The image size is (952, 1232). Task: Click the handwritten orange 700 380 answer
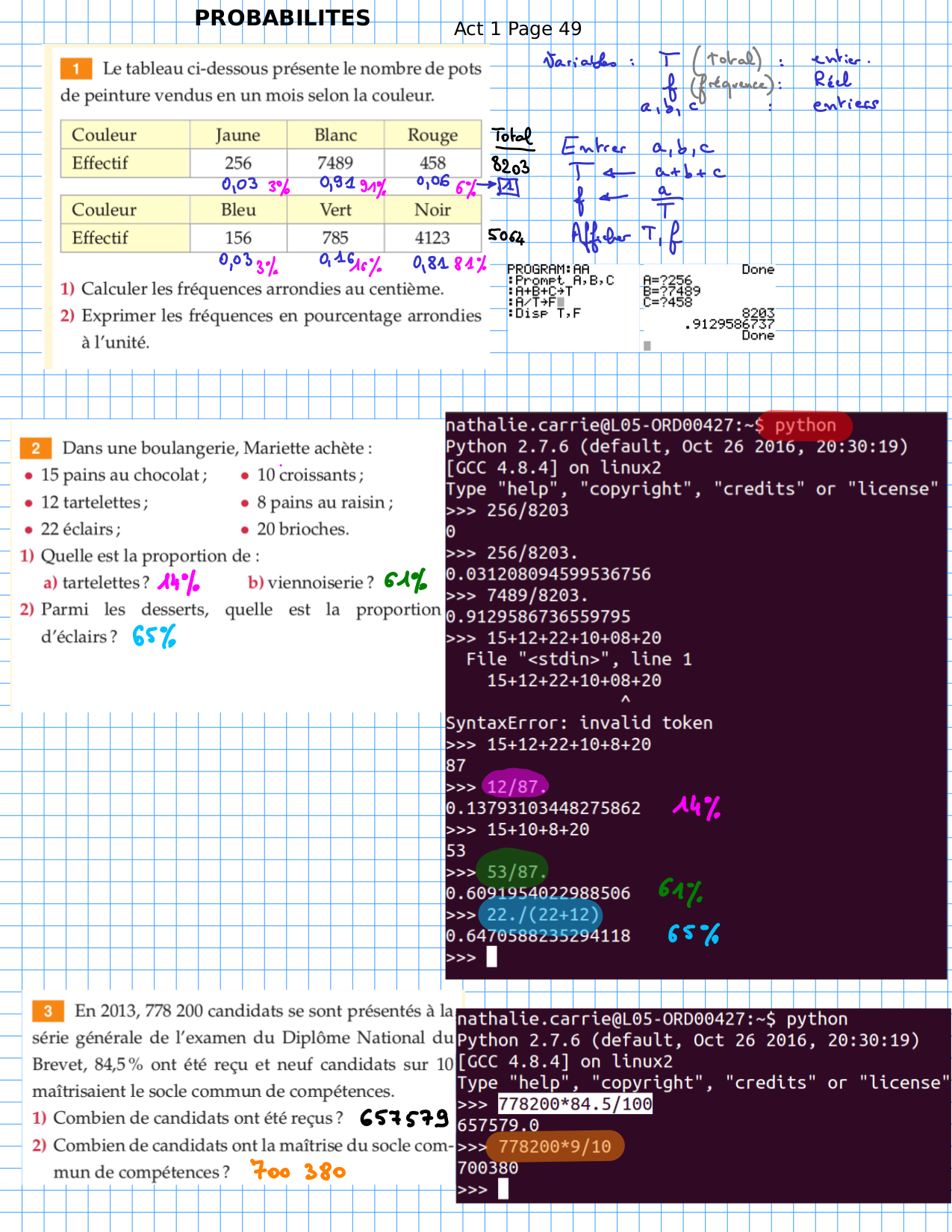[298, 1171]
